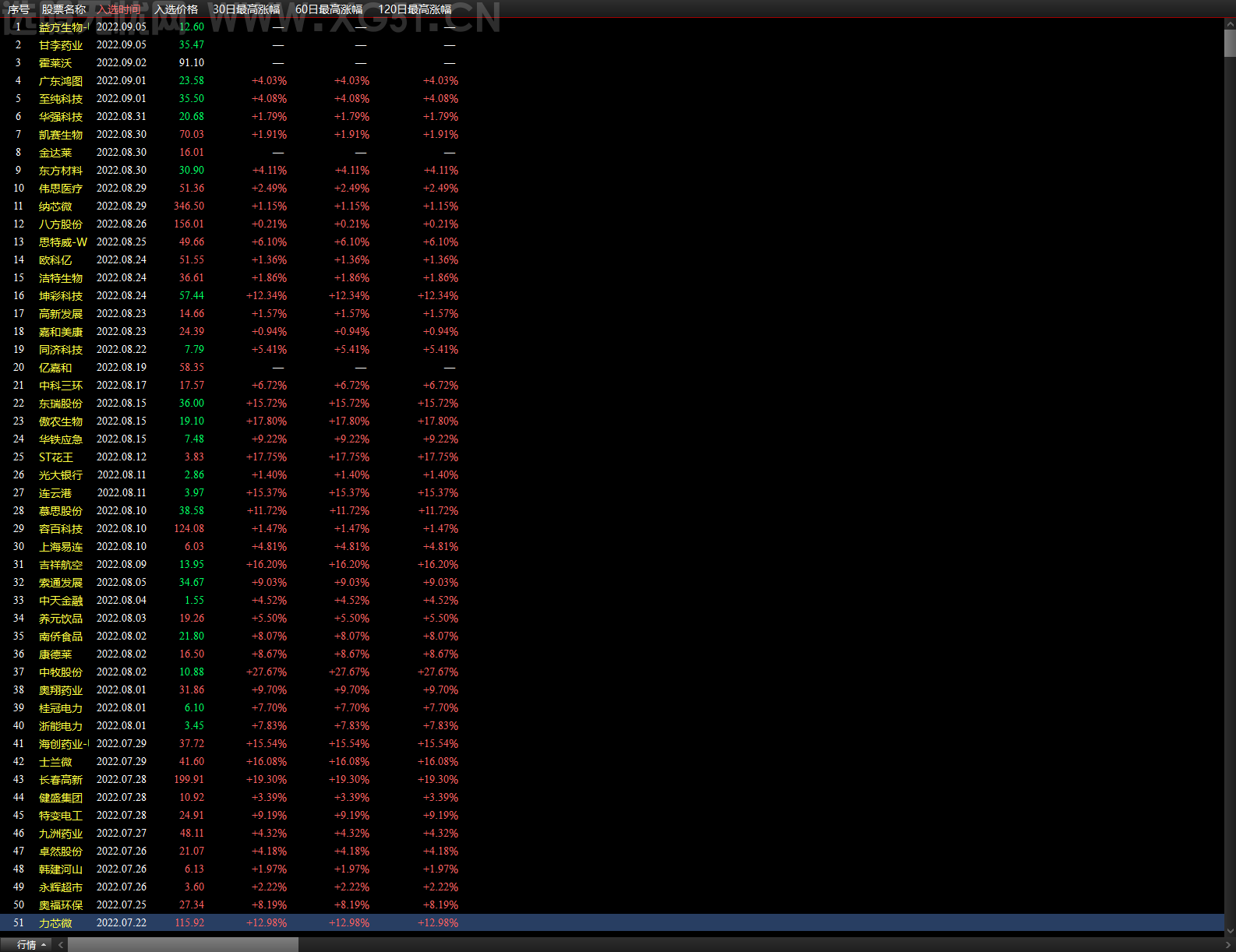Select stock 同济科技
Viewport: 1236px width, 952px height.
pos(61,350)
